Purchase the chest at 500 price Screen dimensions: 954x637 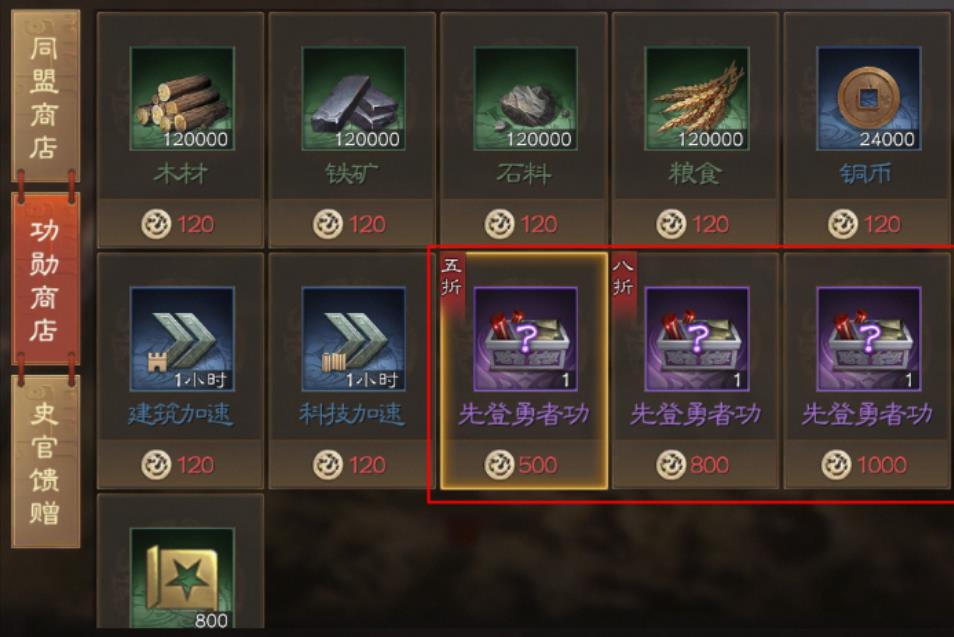pos(523,465)
